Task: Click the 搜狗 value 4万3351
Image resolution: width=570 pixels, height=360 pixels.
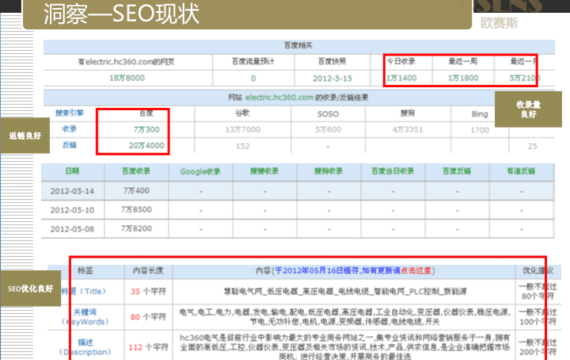Action: [408, 129]
